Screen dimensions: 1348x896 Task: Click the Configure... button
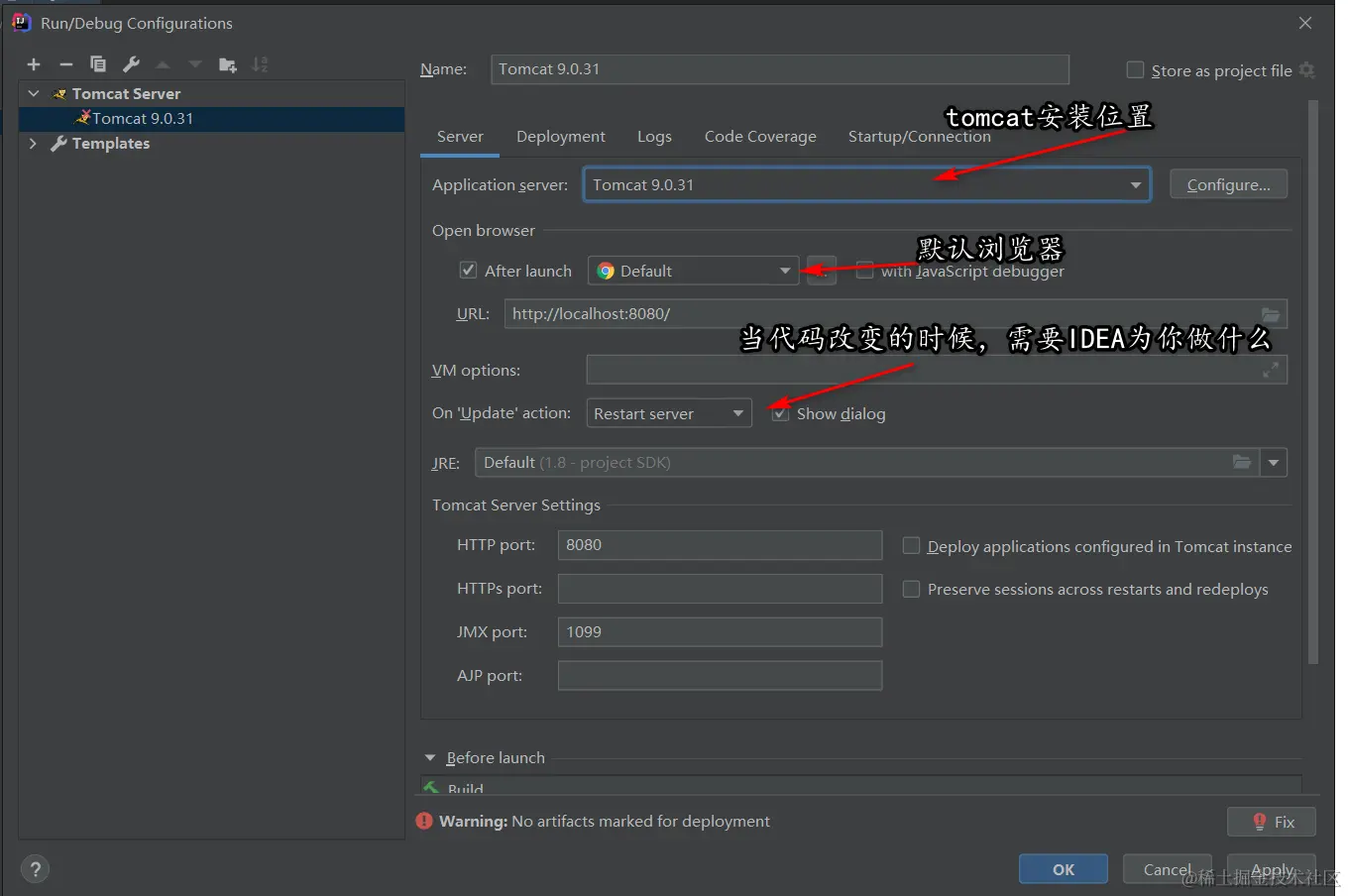pyautogui.click(x=1228, y=184)
